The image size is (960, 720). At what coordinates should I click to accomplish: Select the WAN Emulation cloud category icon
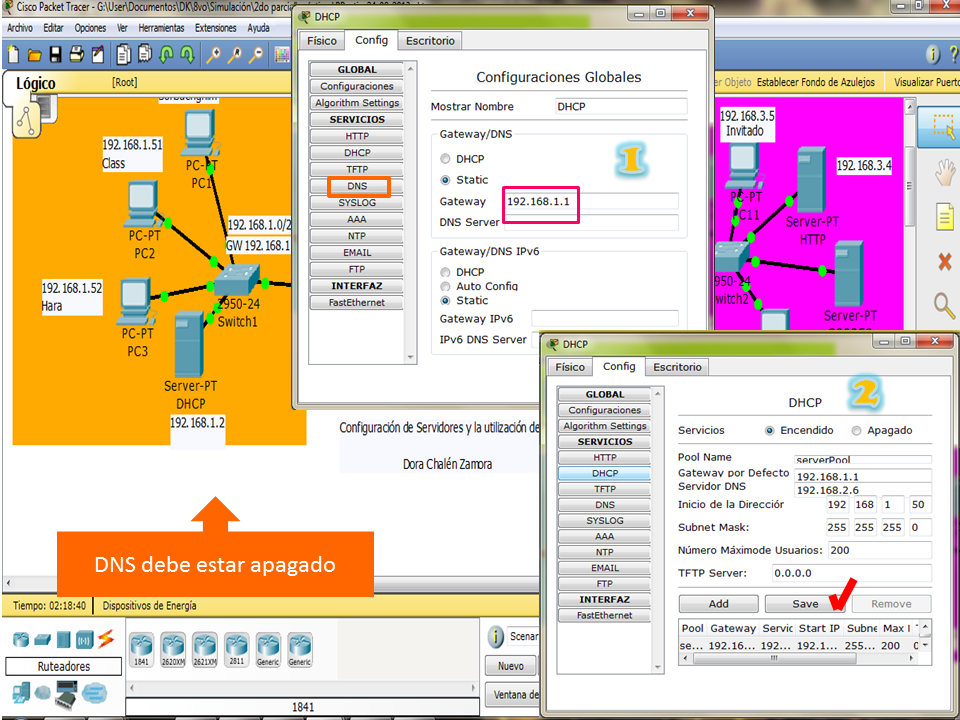tap(42, 693)
